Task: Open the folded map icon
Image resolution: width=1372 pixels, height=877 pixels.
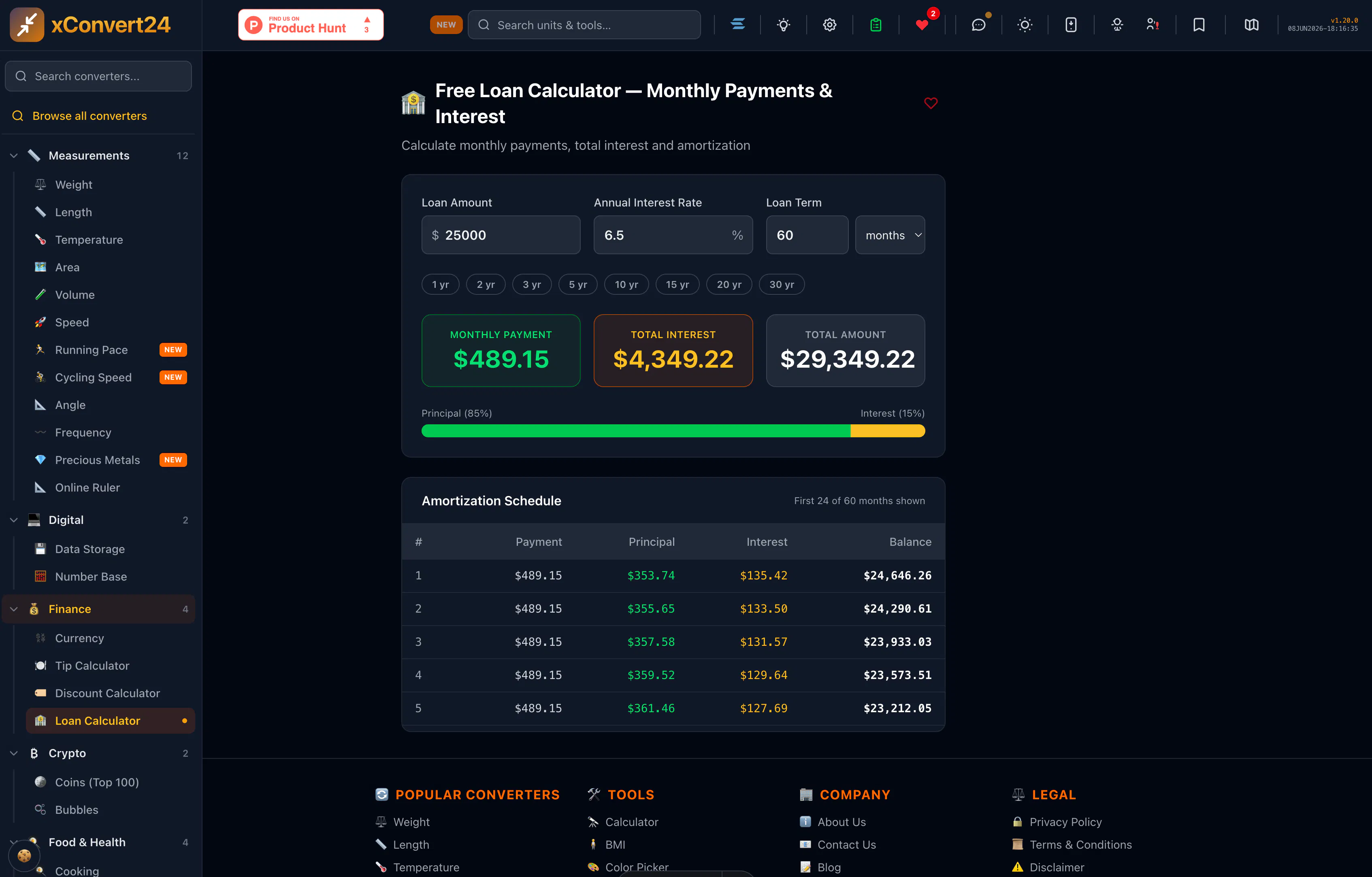Action: [1251, 25]
